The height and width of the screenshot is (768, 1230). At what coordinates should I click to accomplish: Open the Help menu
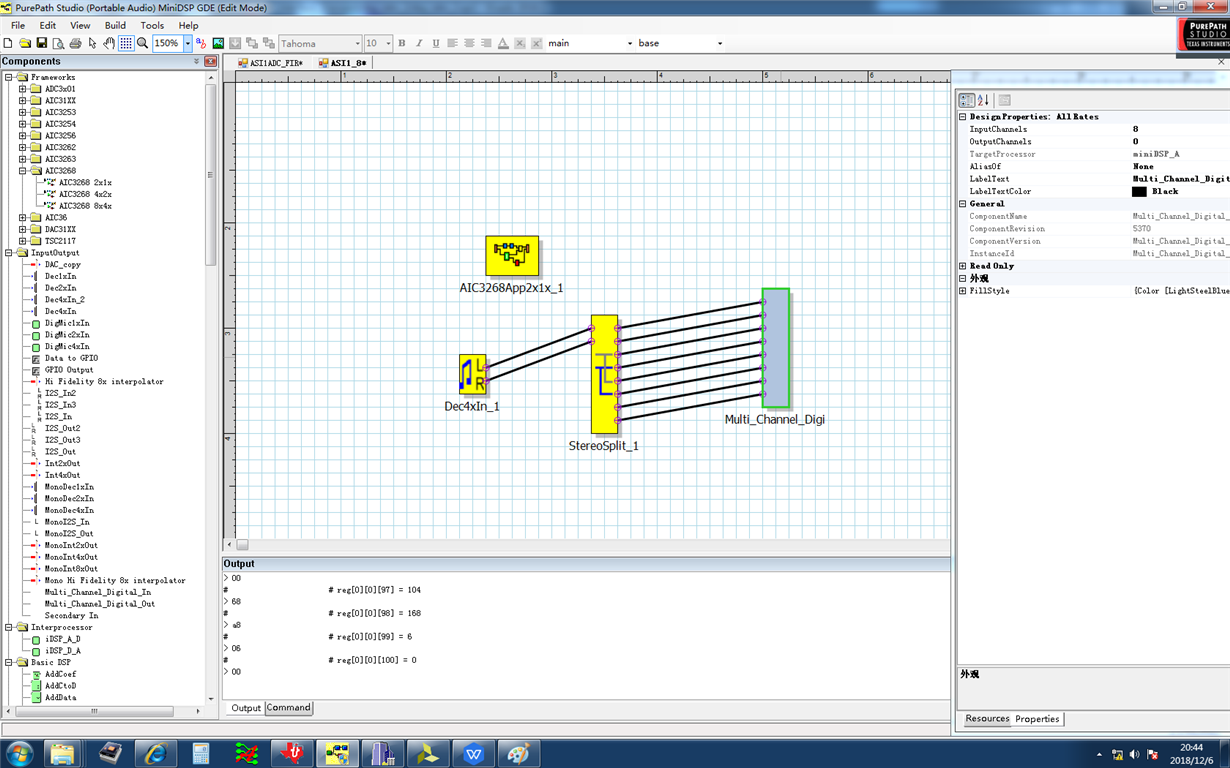coord(188,25)
